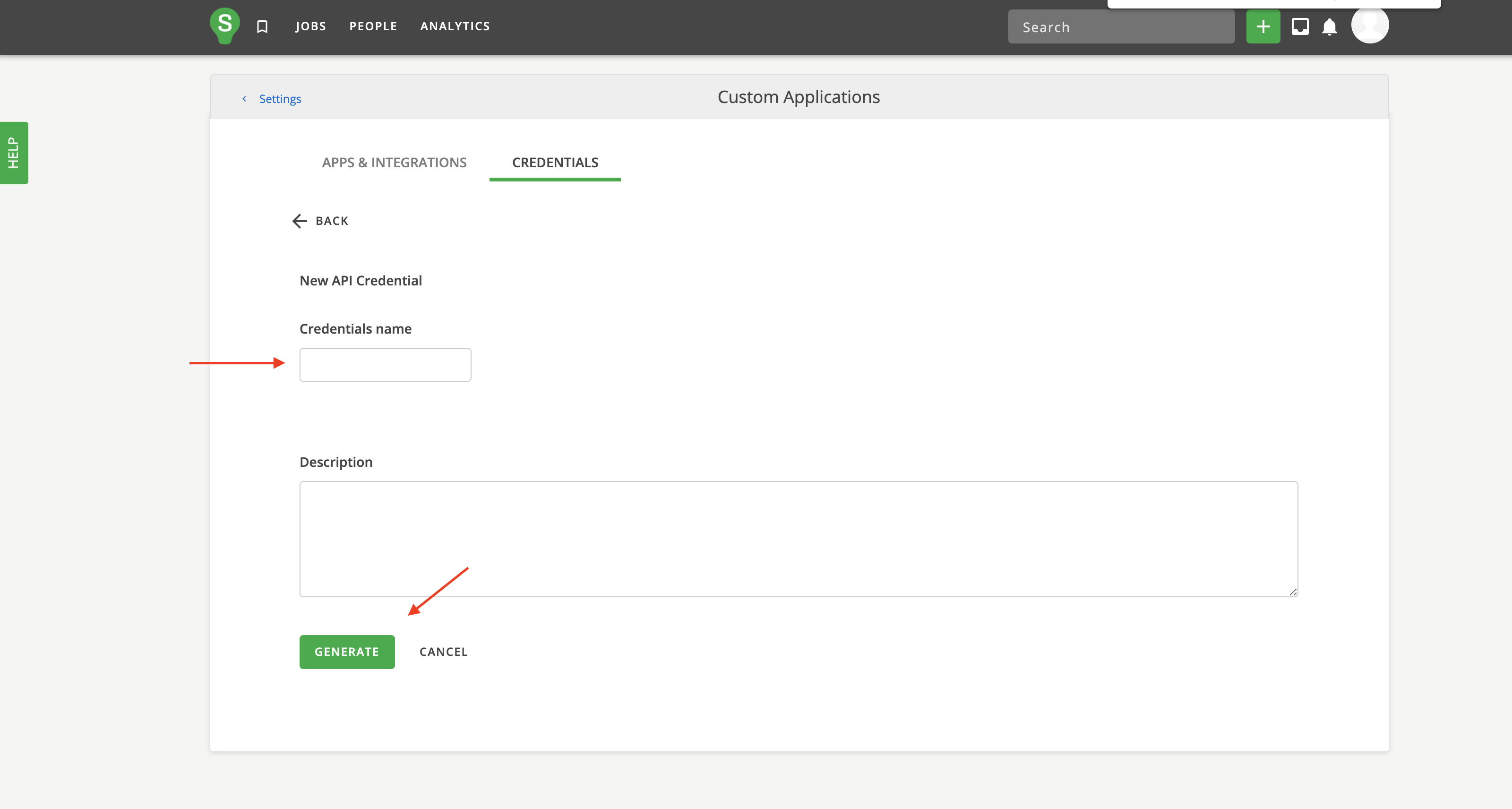The image size is (1512, 809).
Task: Click the SmartRecruiters green logo icon
Action: coord(224,25)
